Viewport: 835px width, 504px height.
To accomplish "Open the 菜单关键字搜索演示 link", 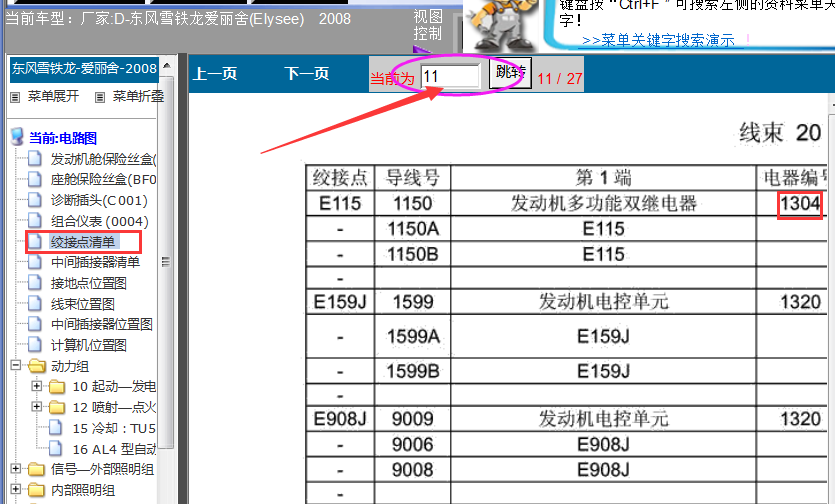I will coord(658,40).
